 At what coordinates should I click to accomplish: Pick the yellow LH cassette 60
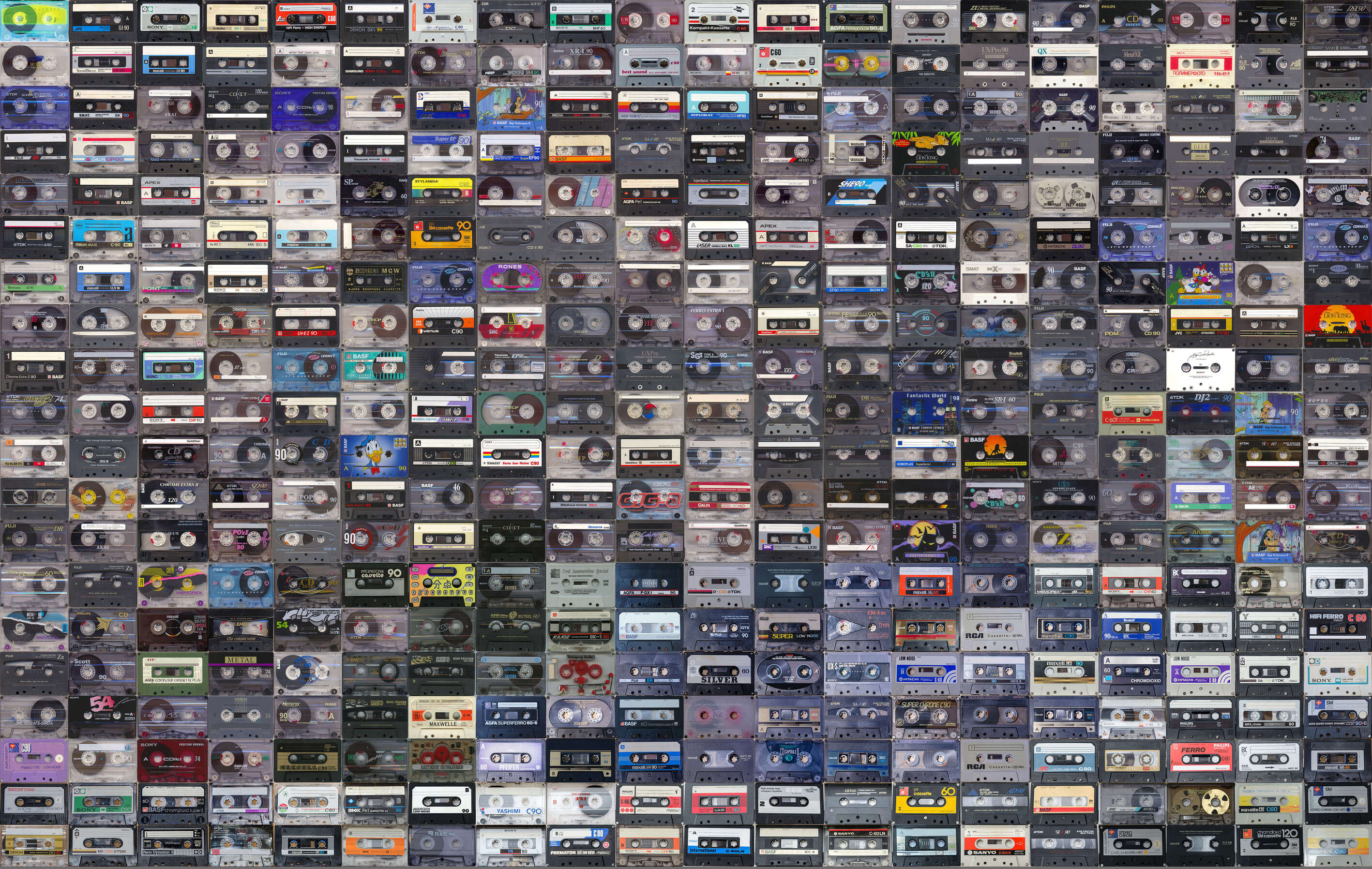[x=926, y=804]
